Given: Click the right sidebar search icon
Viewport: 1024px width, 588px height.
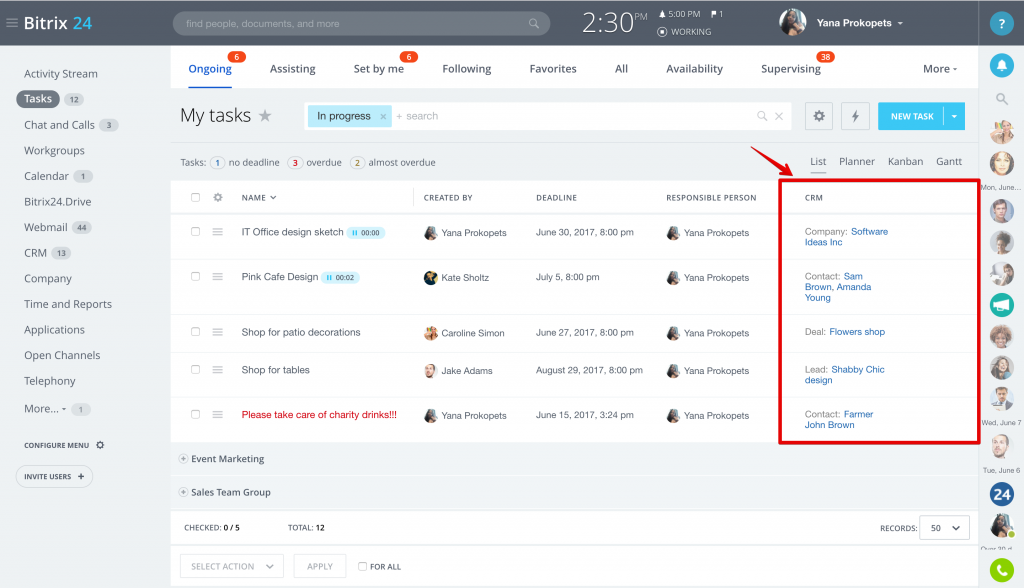Looking at the screenshot, I should [1001, 99].
